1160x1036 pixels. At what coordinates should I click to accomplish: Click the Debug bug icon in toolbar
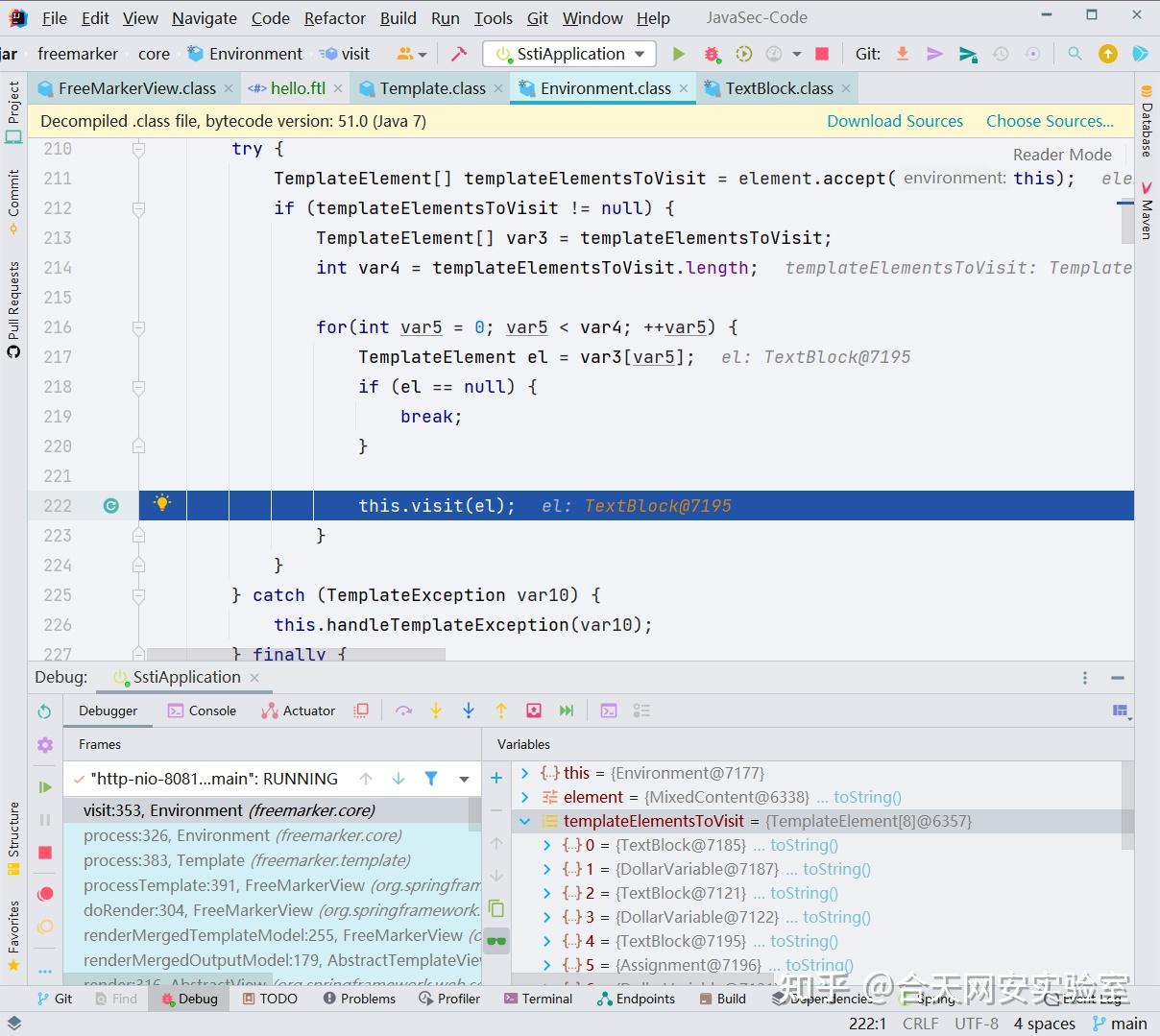pos(712,54)
